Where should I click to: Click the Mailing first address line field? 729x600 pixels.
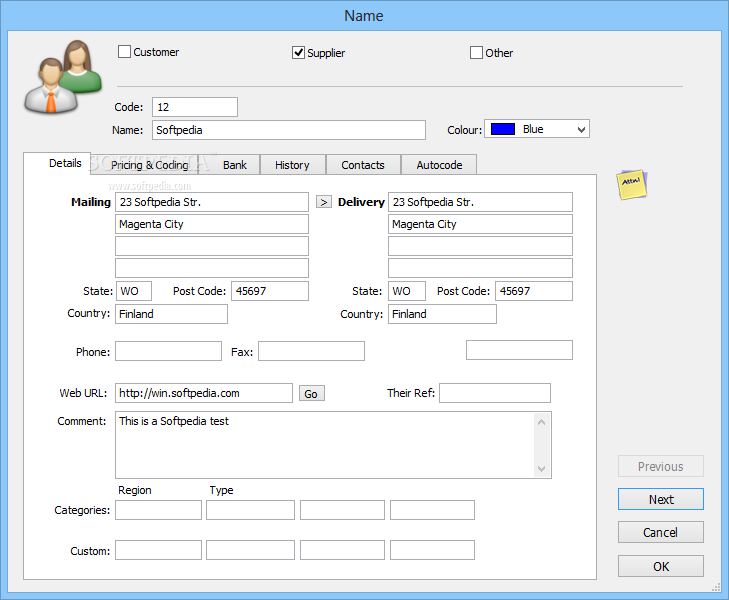coord(212,202)
